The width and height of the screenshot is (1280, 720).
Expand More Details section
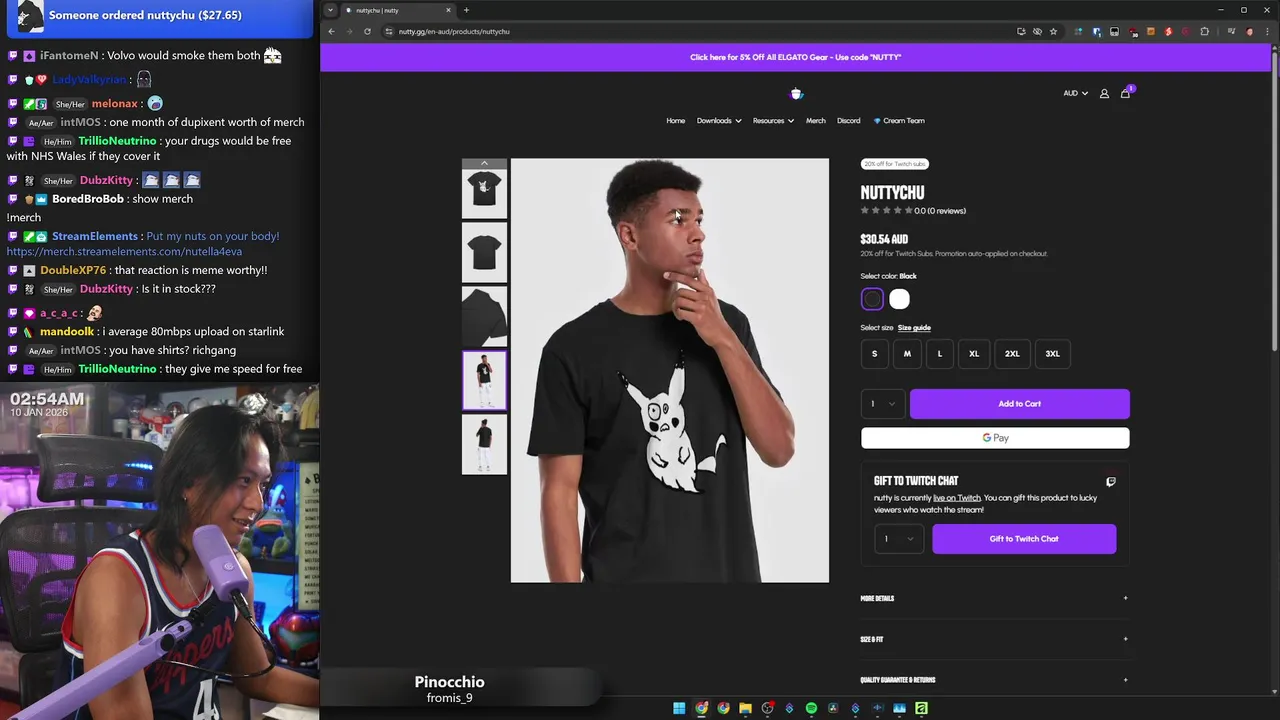994,598
